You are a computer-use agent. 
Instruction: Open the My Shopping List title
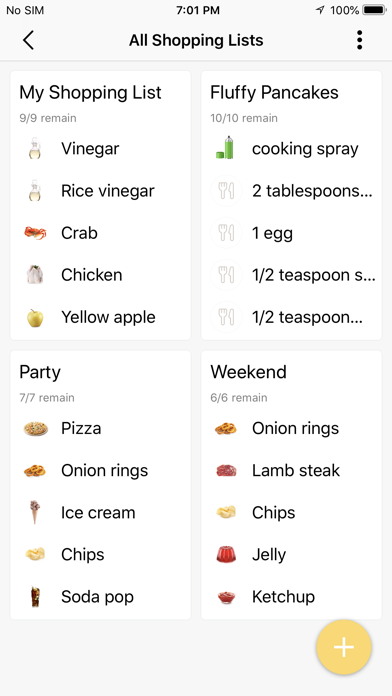pyautogui.click(x=90, y=92)
